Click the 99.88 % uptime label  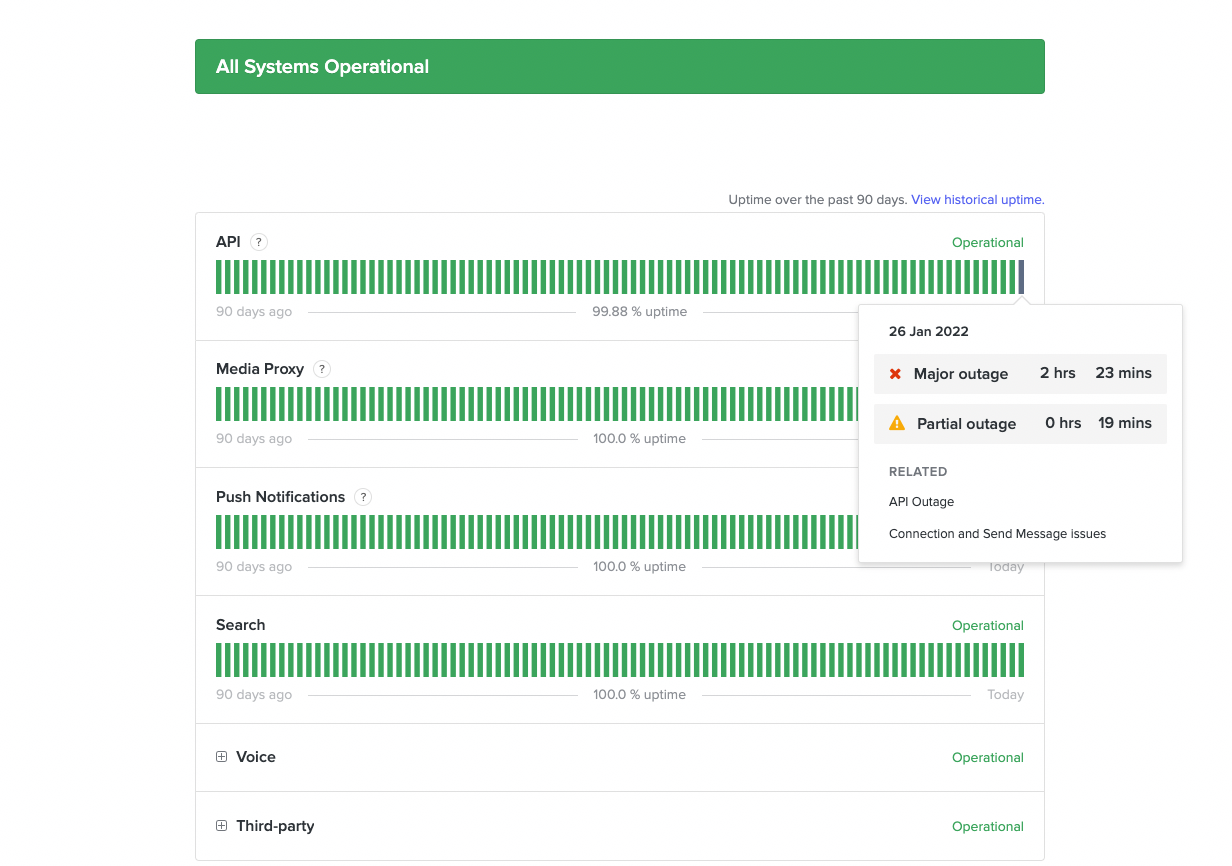click(x=639, y=312)
